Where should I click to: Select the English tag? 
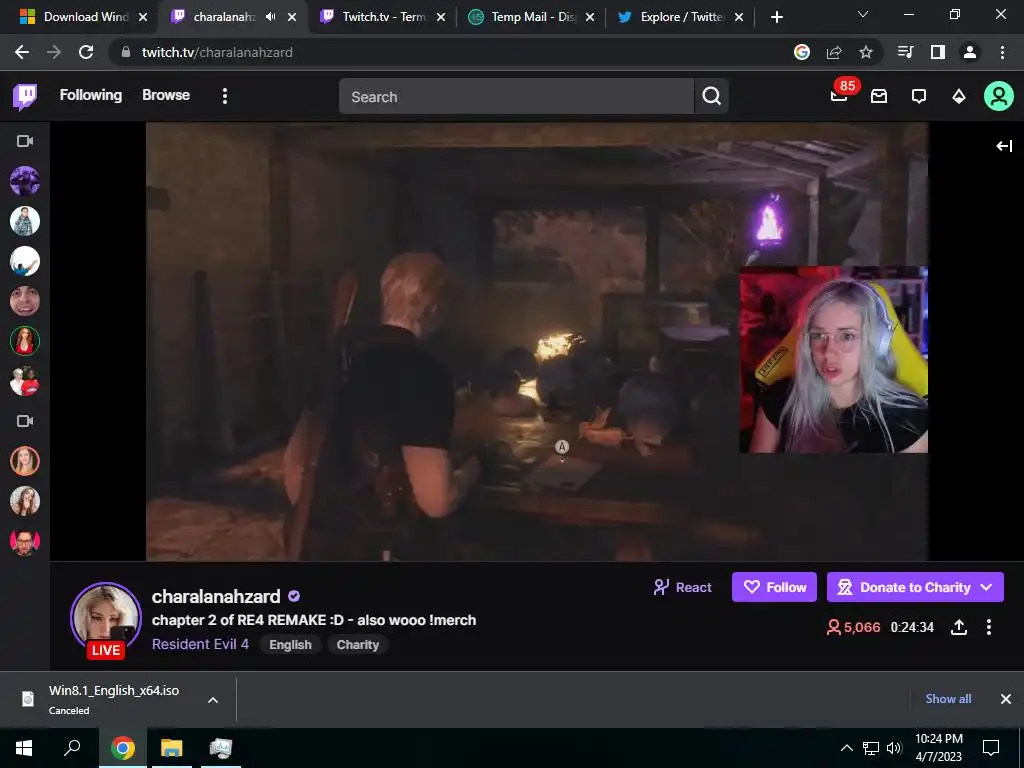(x=291, y=645)
